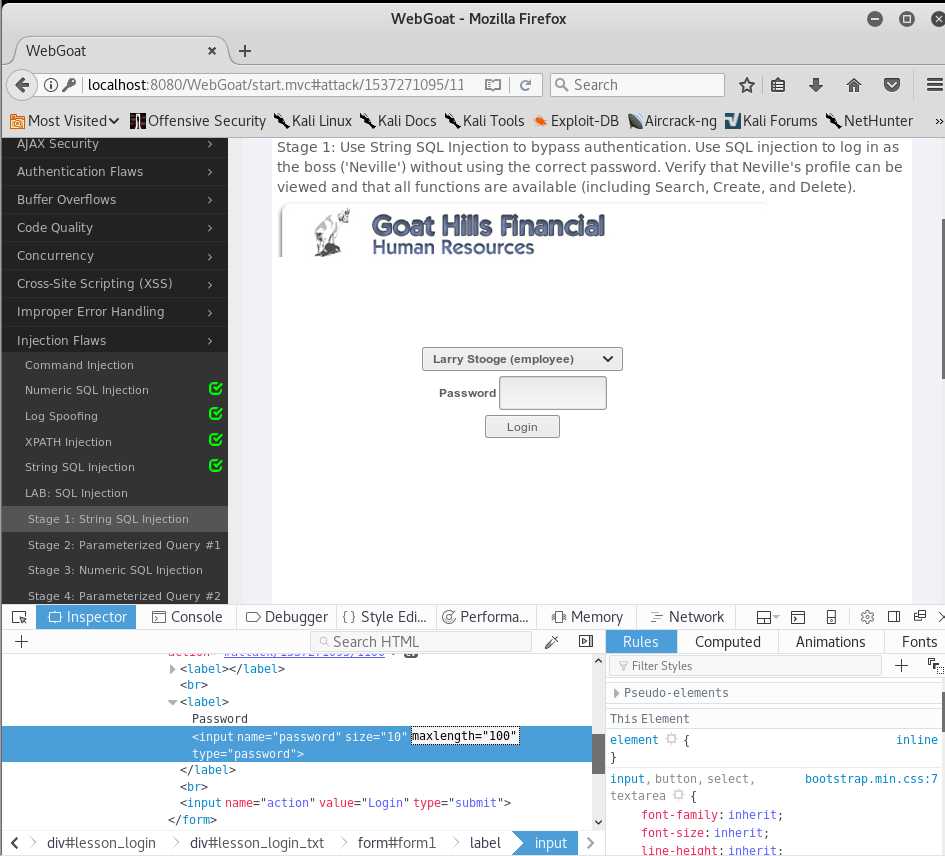This screenshot has width=945, height=856.
Task: Click the Filter Styles field
Action: click(x=745, y=666)
